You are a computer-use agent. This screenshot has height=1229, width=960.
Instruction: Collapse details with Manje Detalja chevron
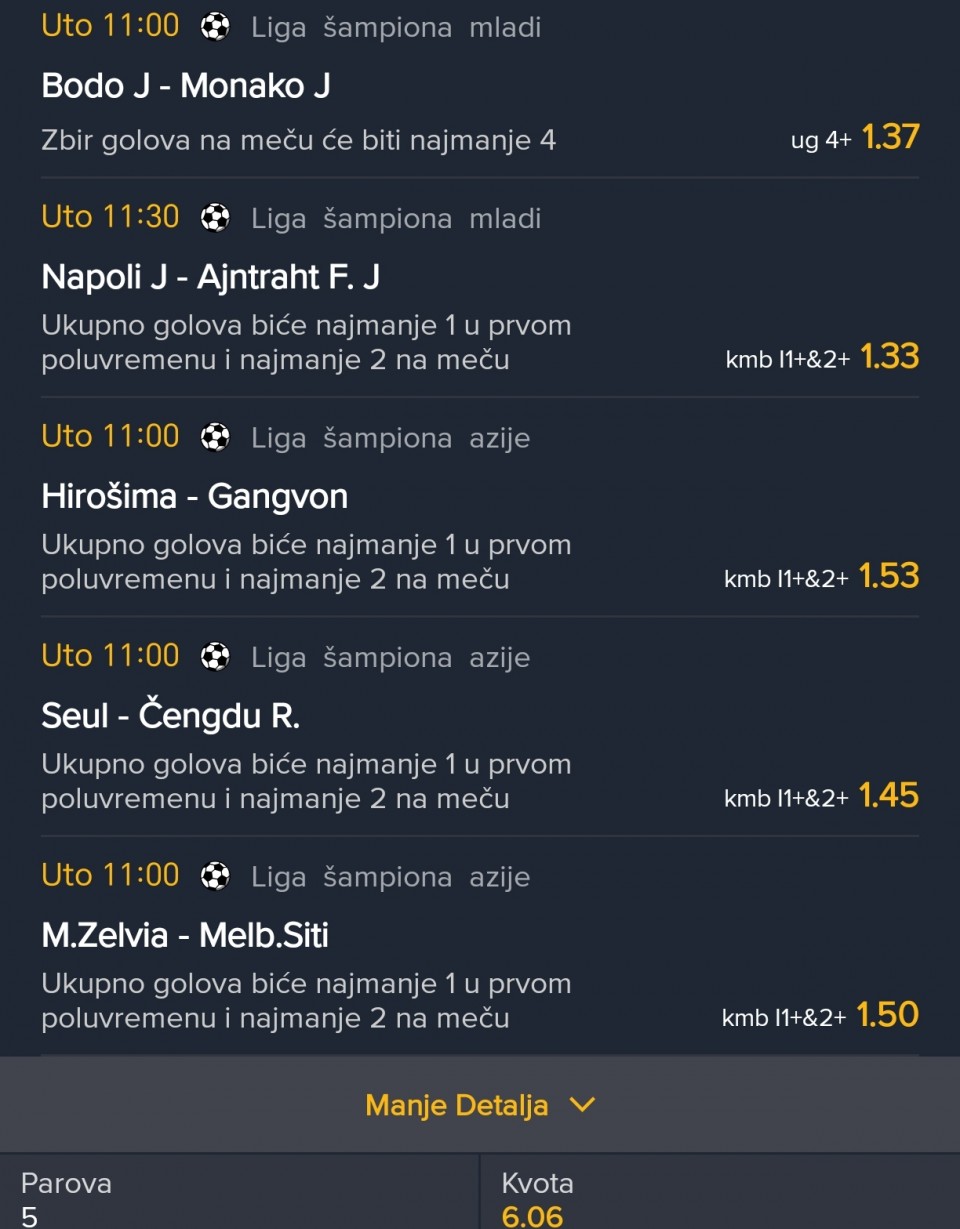point(582,1105)
